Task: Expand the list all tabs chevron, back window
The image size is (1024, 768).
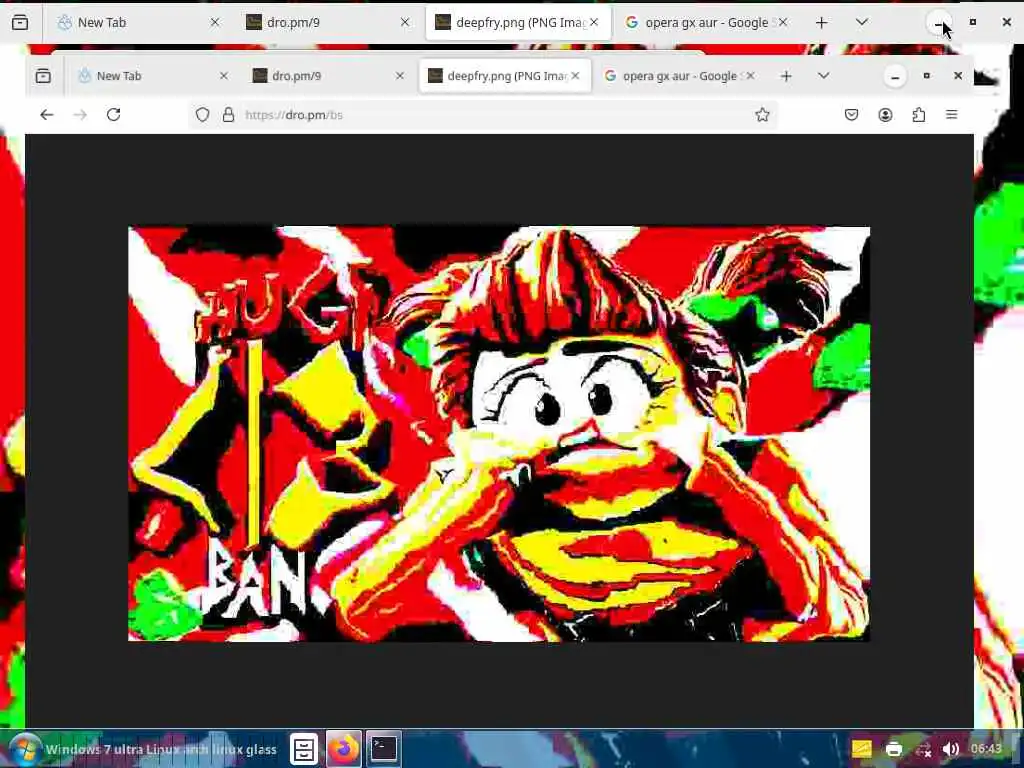Action: tap(862, 22)
